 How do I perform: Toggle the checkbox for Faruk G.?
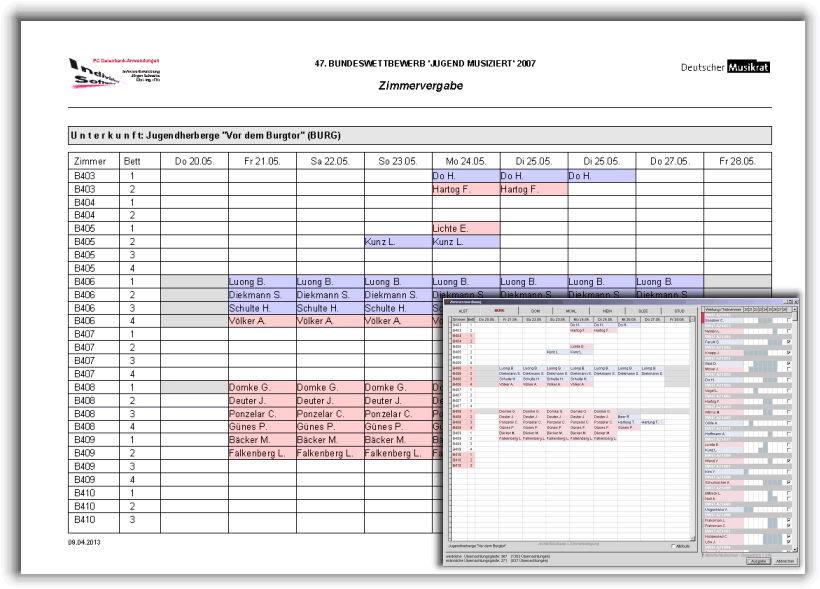tap(788, 342)
